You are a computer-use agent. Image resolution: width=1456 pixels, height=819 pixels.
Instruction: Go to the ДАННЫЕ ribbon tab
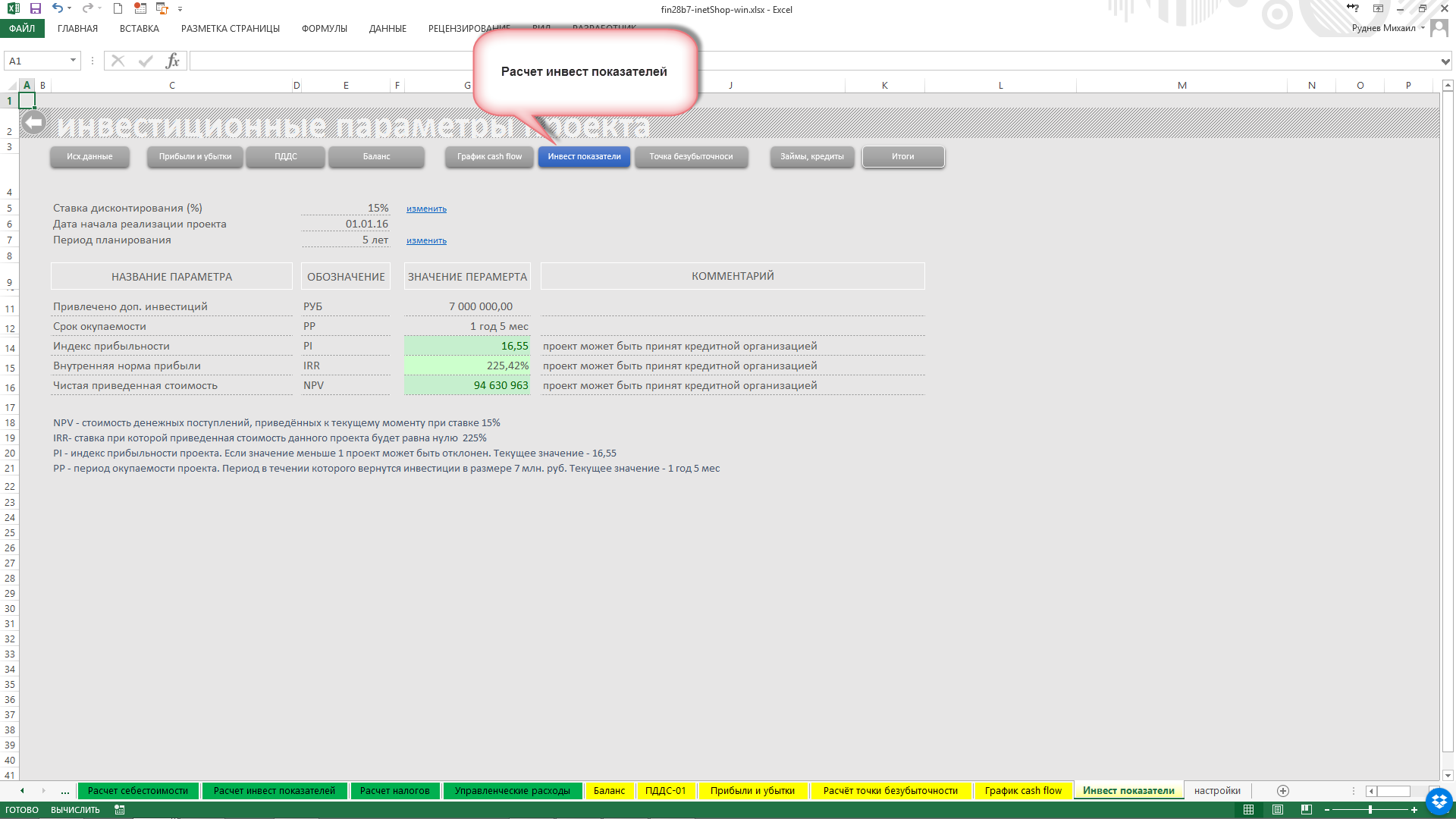click(x=388, y=28)
